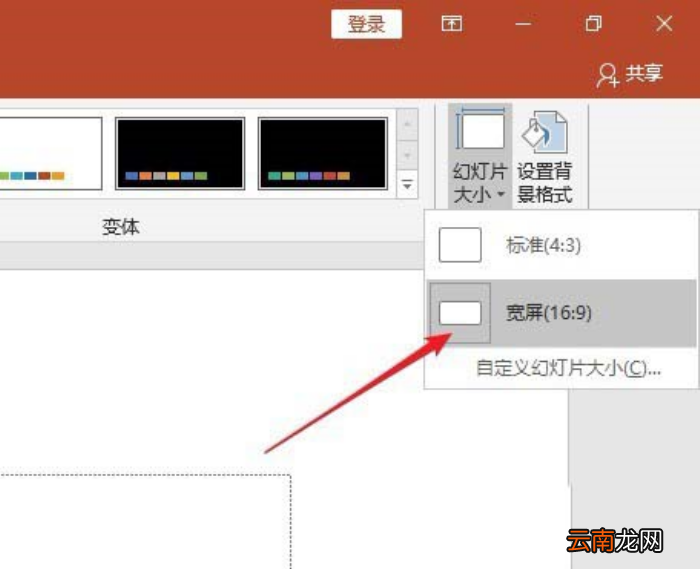This screenshot has height=569, width=700.
Task: Select the 标准(4:3) slide size option
Action: click(x=561, y=245)
